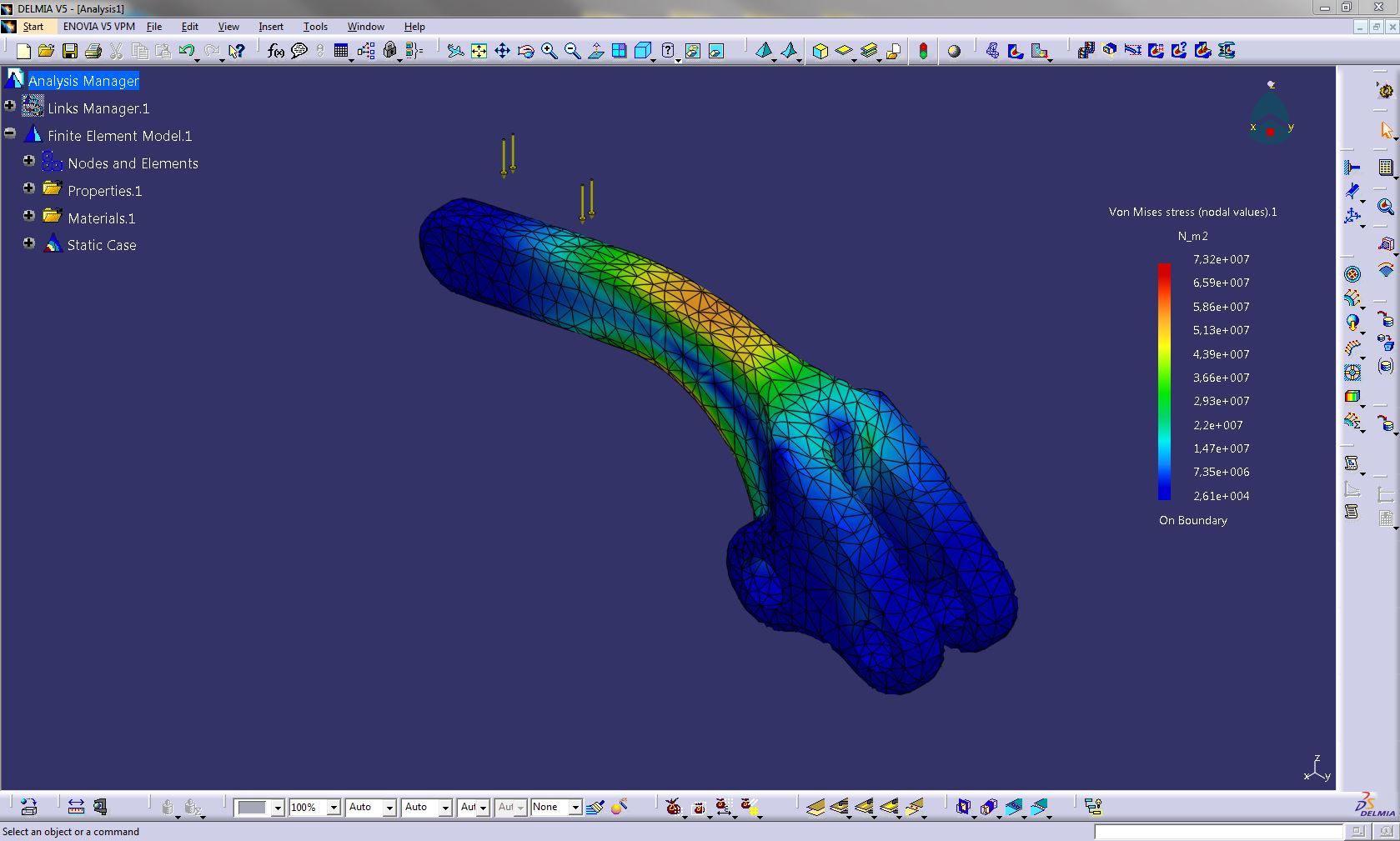Click the On Boundary legend label
Viewport: 1400px width, 841px height.
coord(1192,520)
